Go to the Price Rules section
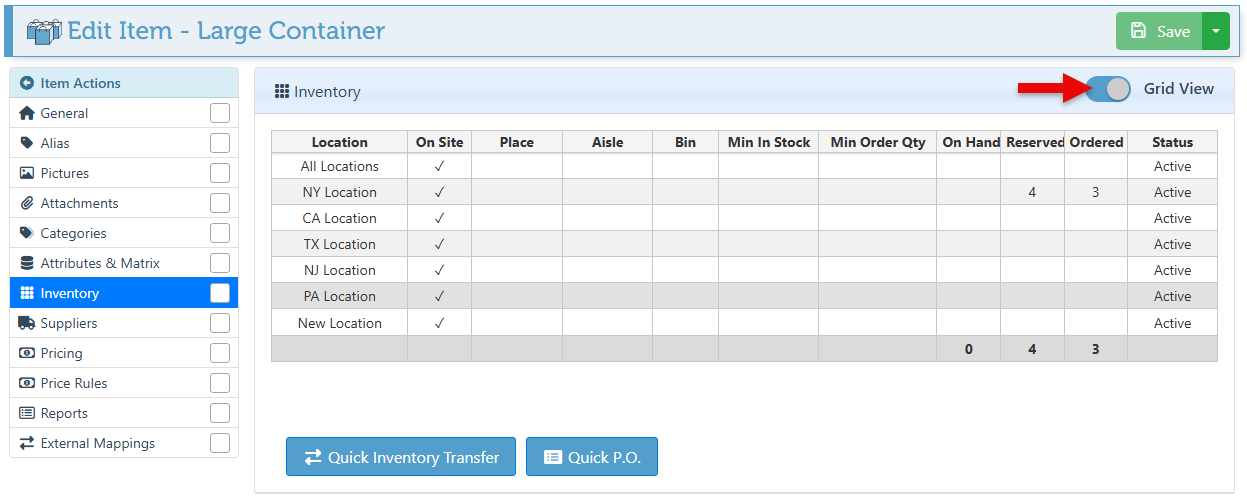 pyautogui.click(x=74, y=383)
